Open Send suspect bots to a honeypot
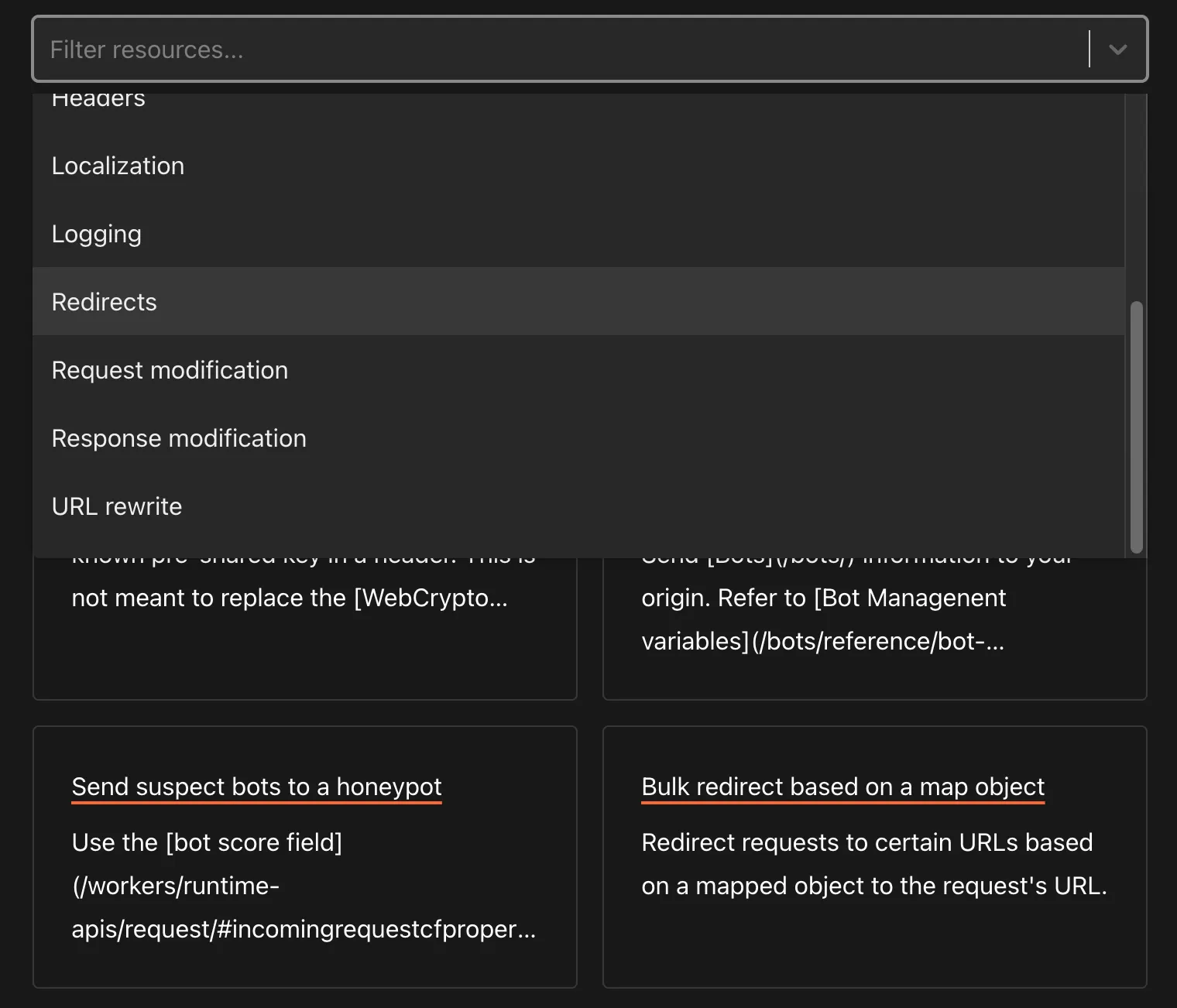Viewport: 1177px width, 1008px height. tap(256, 787)
